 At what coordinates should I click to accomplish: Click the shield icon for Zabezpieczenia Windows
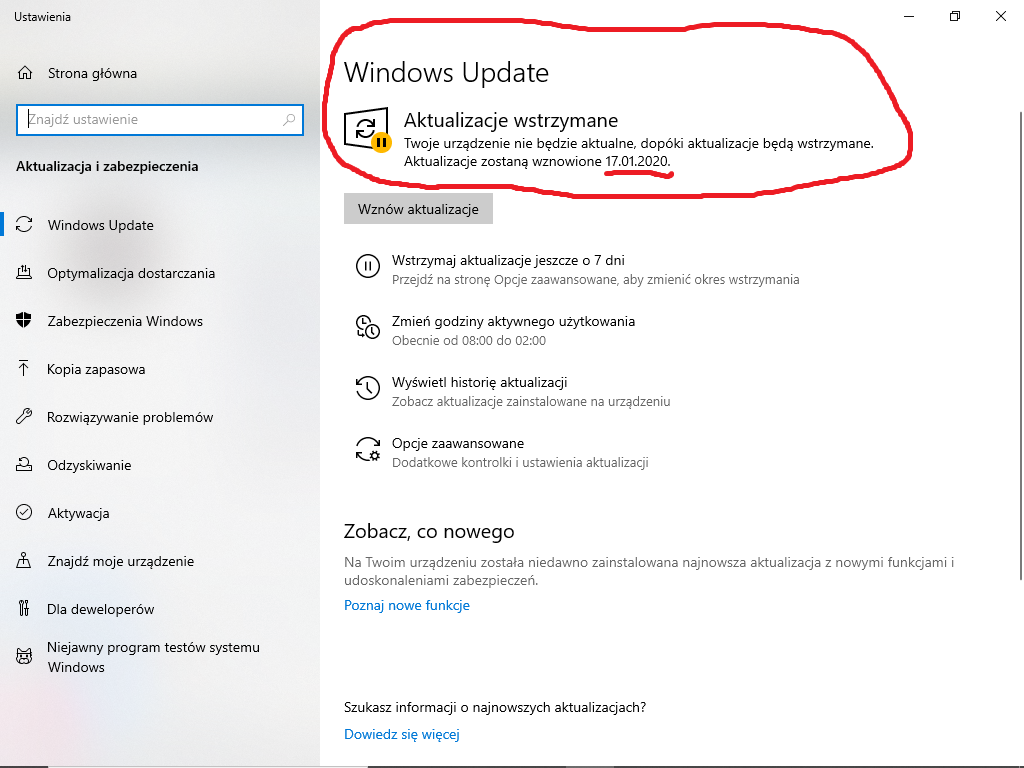tap(24, 321)
